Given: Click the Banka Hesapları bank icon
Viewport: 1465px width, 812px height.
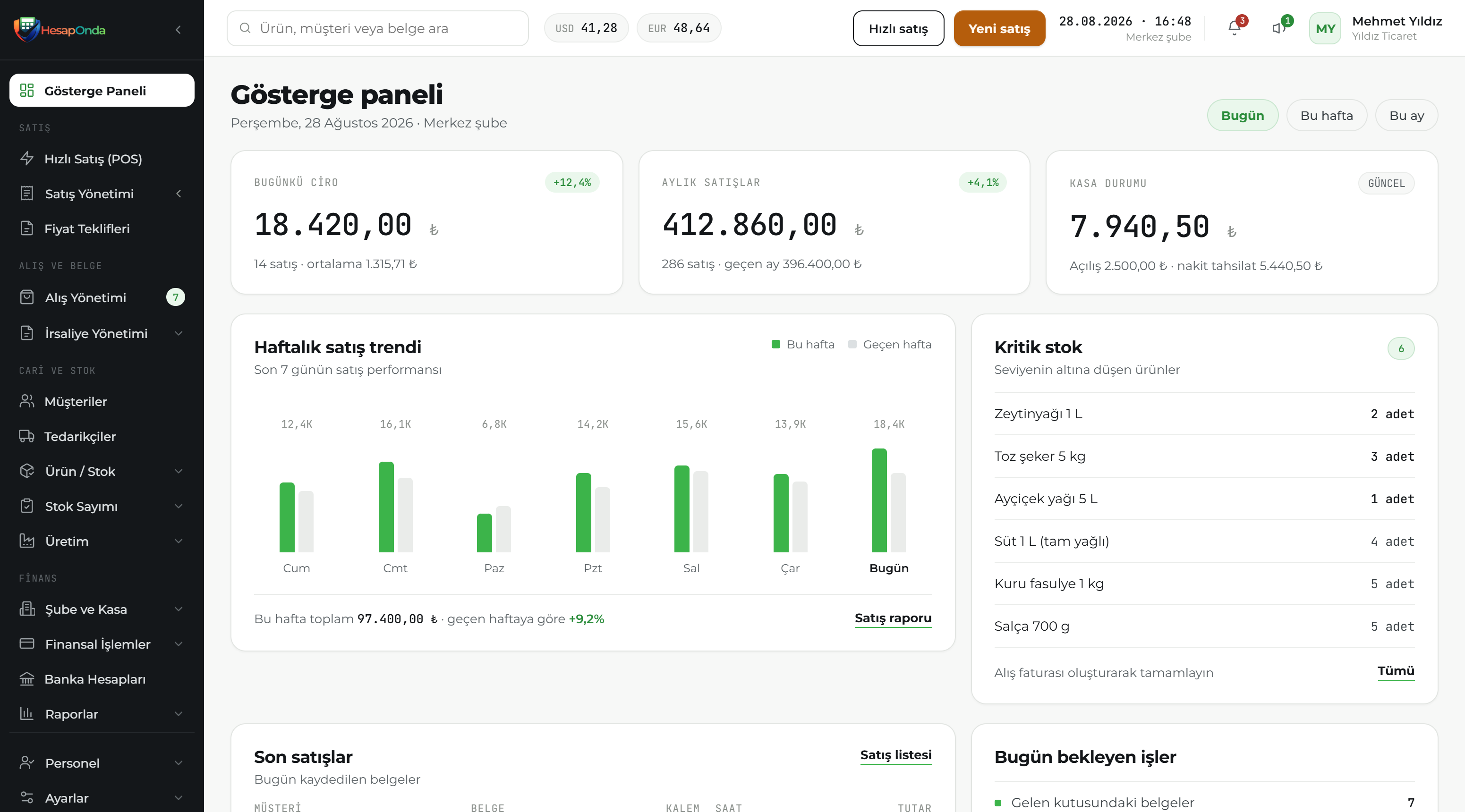Looking at the screenshot, I should pos(27,679).
